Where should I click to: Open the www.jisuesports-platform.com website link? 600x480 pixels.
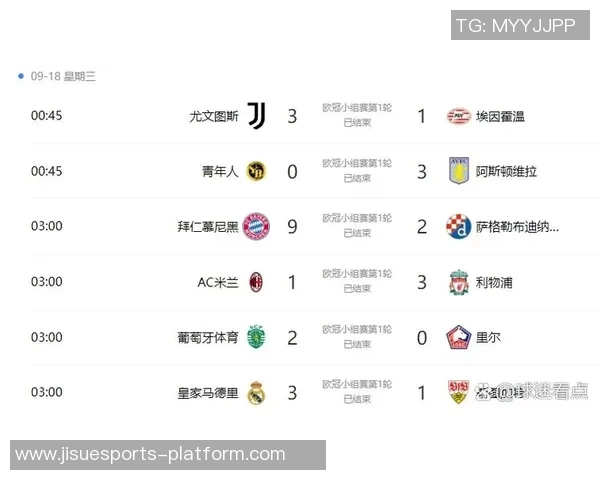tap(150, 455)
